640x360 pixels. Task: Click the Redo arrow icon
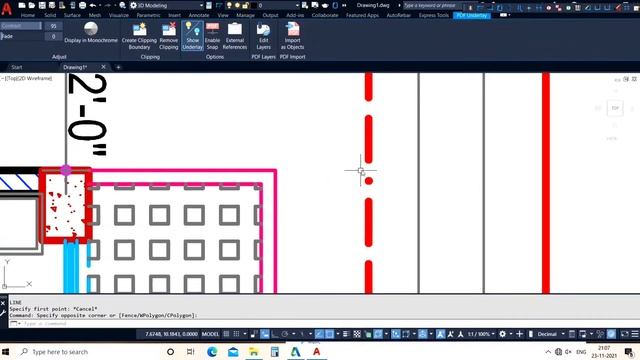click(x=108, y=5)
